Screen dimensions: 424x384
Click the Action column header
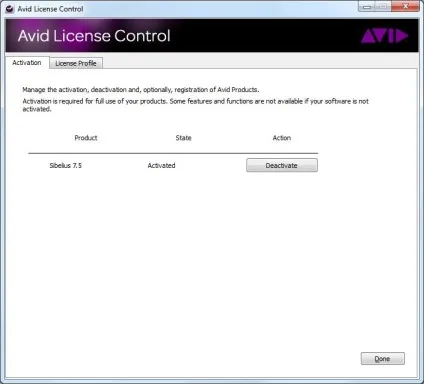282,138
